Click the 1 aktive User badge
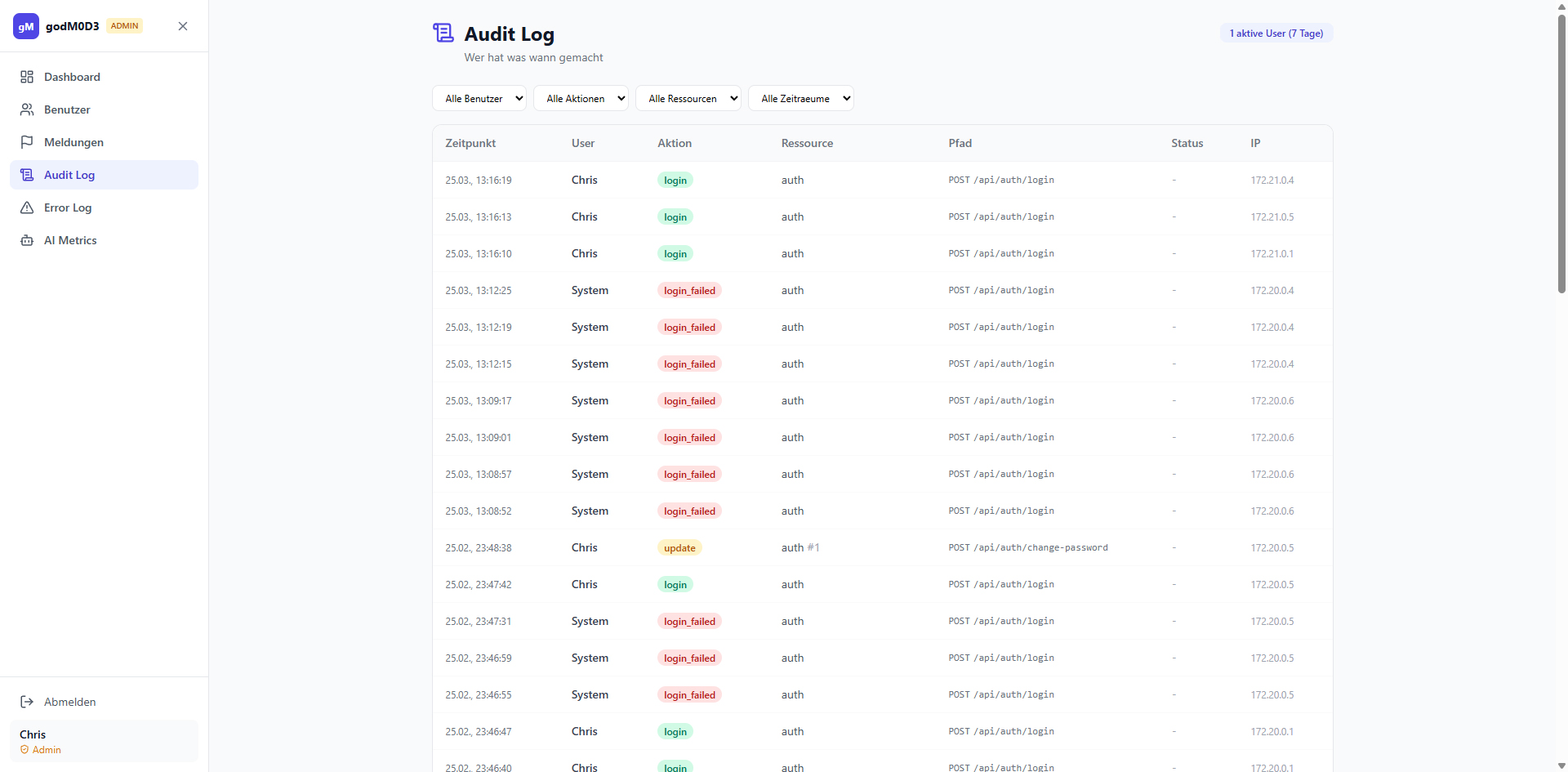Image resolution: width=1568 pixels, height=772 pixels. (1276, 33)
